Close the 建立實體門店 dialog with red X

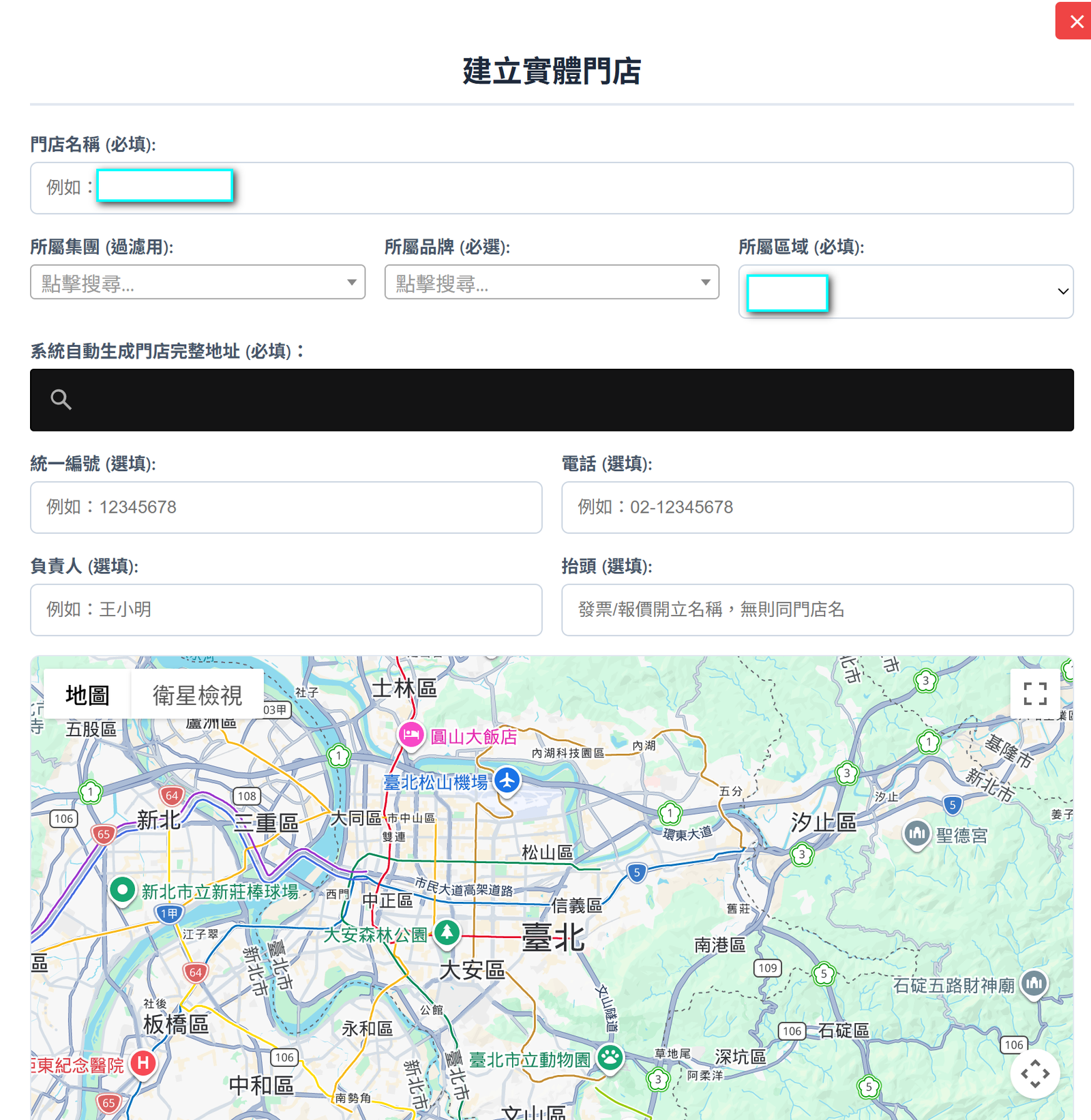click(1075, 21)
